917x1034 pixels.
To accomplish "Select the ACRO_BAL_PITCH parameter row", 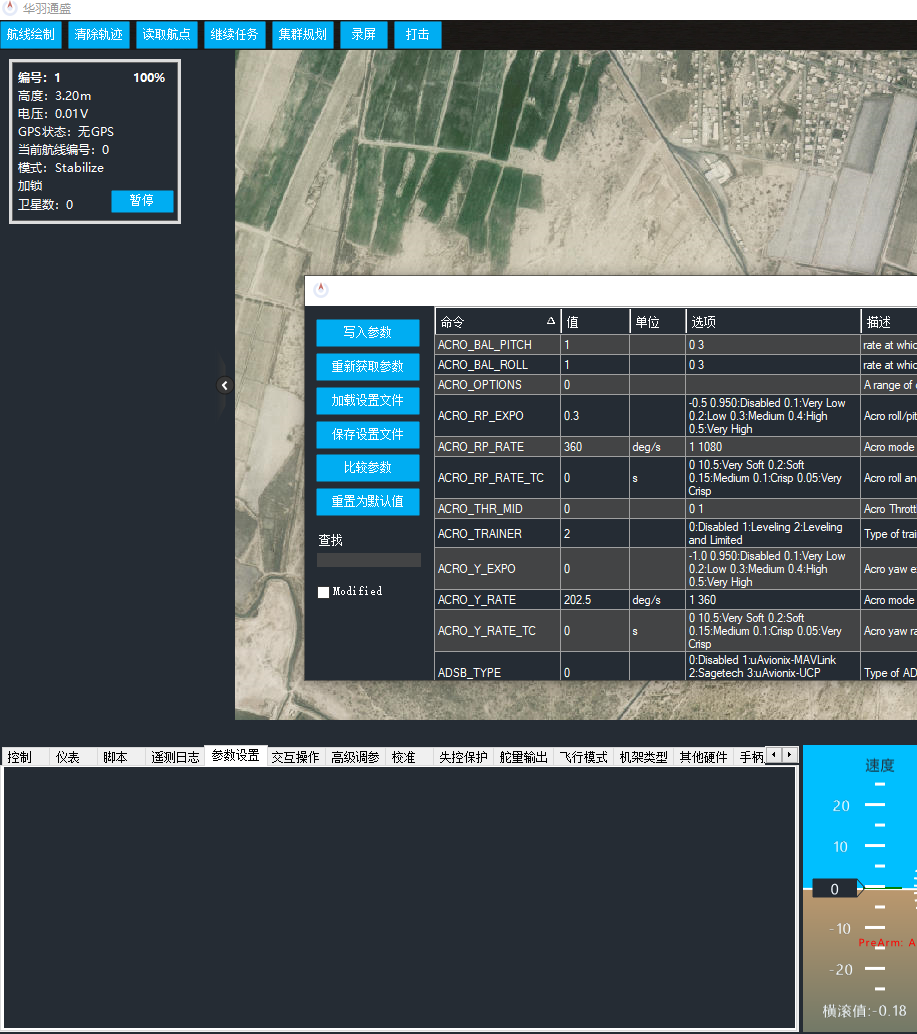I will [x=676, y=345].
